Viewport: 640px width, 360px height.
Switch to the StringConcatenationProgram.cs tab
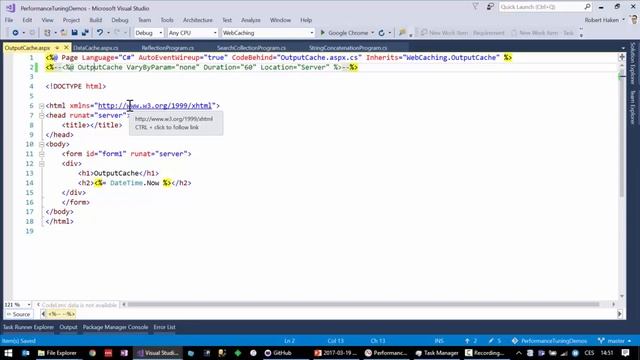coord(348,48)
